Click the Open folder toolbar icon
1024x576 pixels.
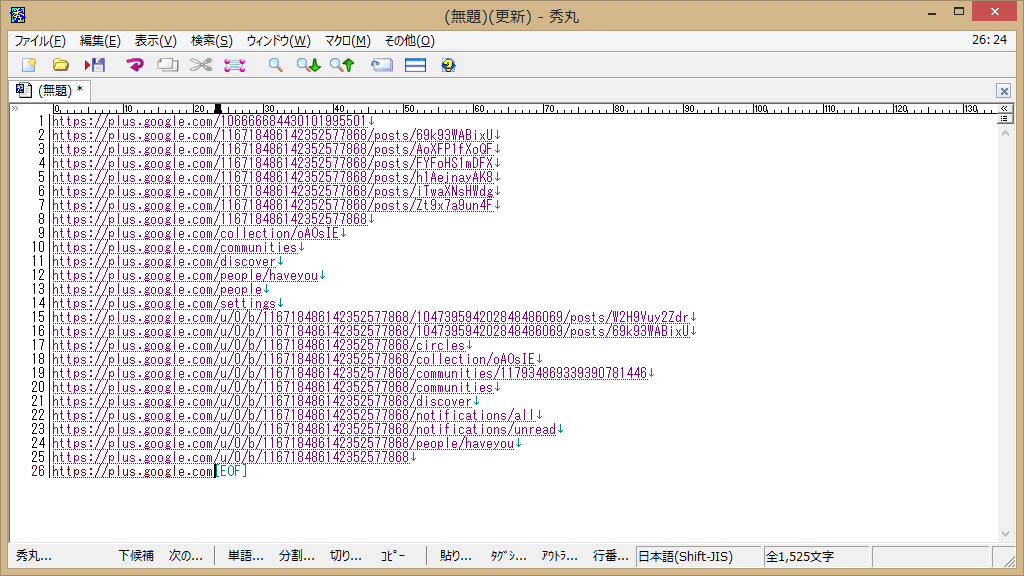(x=61, y=65)
